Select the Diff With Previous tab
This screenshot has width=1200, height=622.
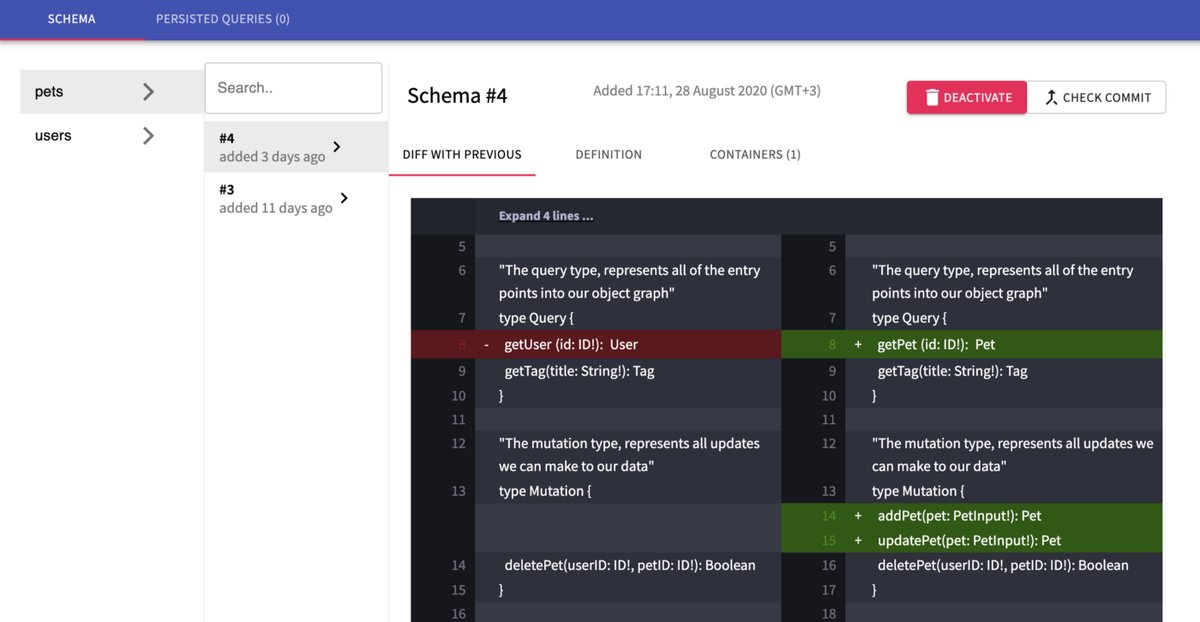[x=462, y=155]
